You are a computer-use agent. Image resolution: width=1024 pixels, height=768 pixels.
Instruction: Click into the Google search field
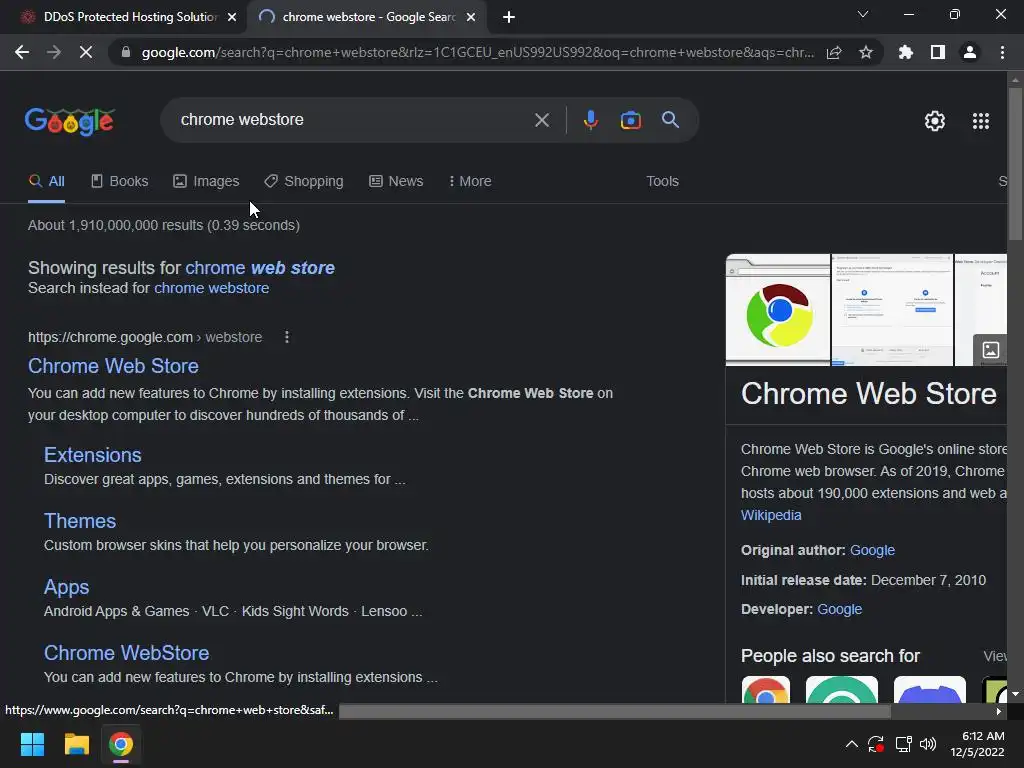click(x=353, y=120)
